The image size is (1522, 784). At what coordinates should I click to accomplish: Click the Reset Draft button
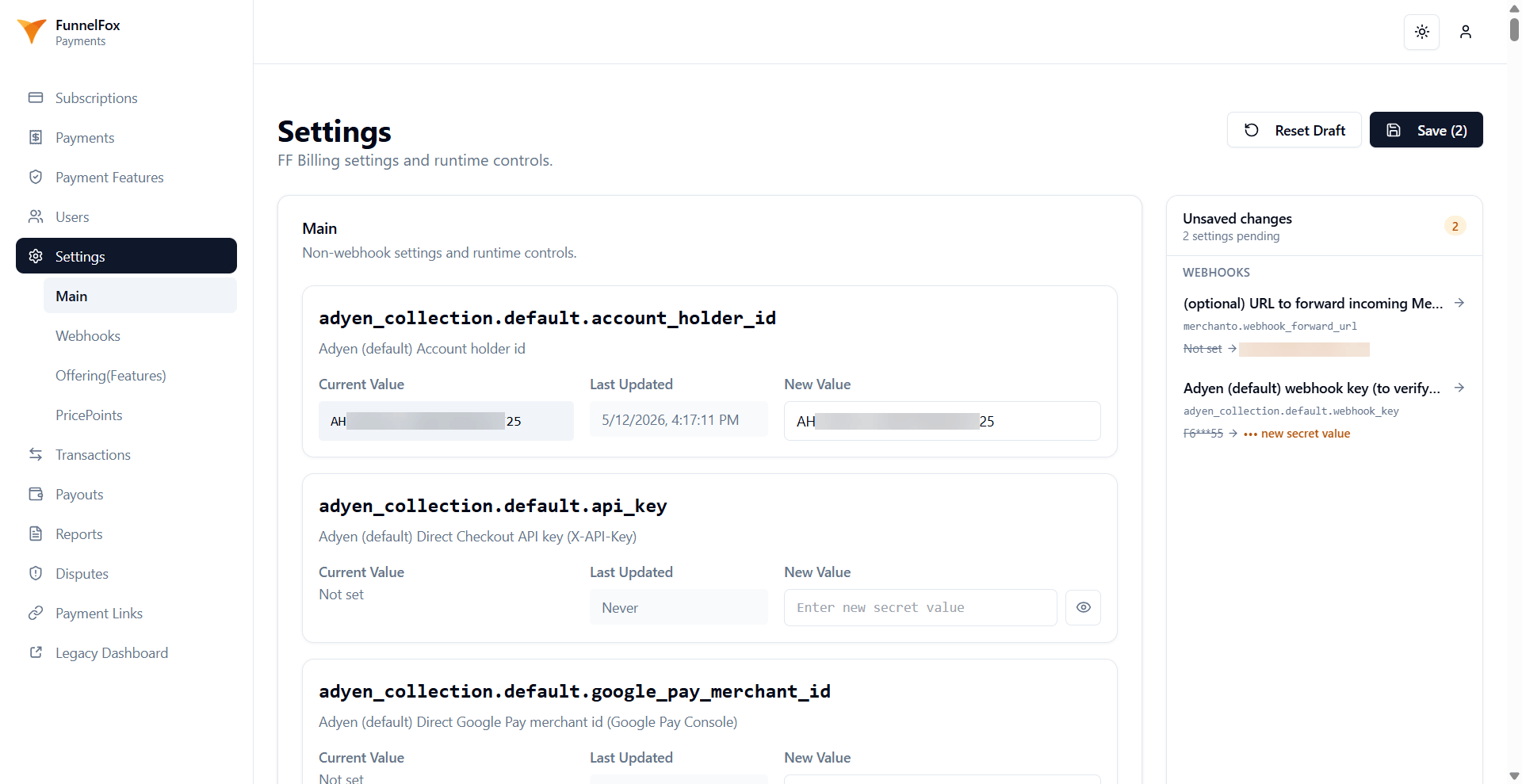(x=1294, y=130)
